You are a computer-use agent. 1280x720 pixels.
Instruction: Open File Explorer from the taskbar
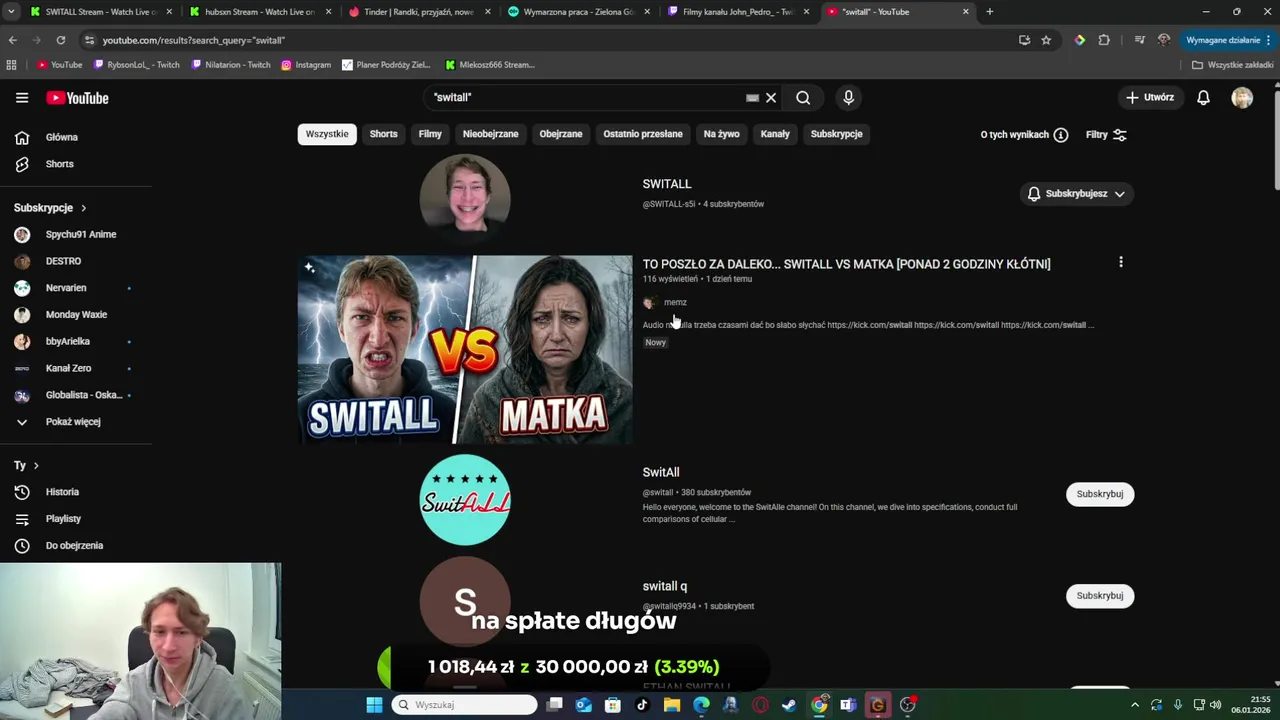pyautogui.click(x=672, y=705)
